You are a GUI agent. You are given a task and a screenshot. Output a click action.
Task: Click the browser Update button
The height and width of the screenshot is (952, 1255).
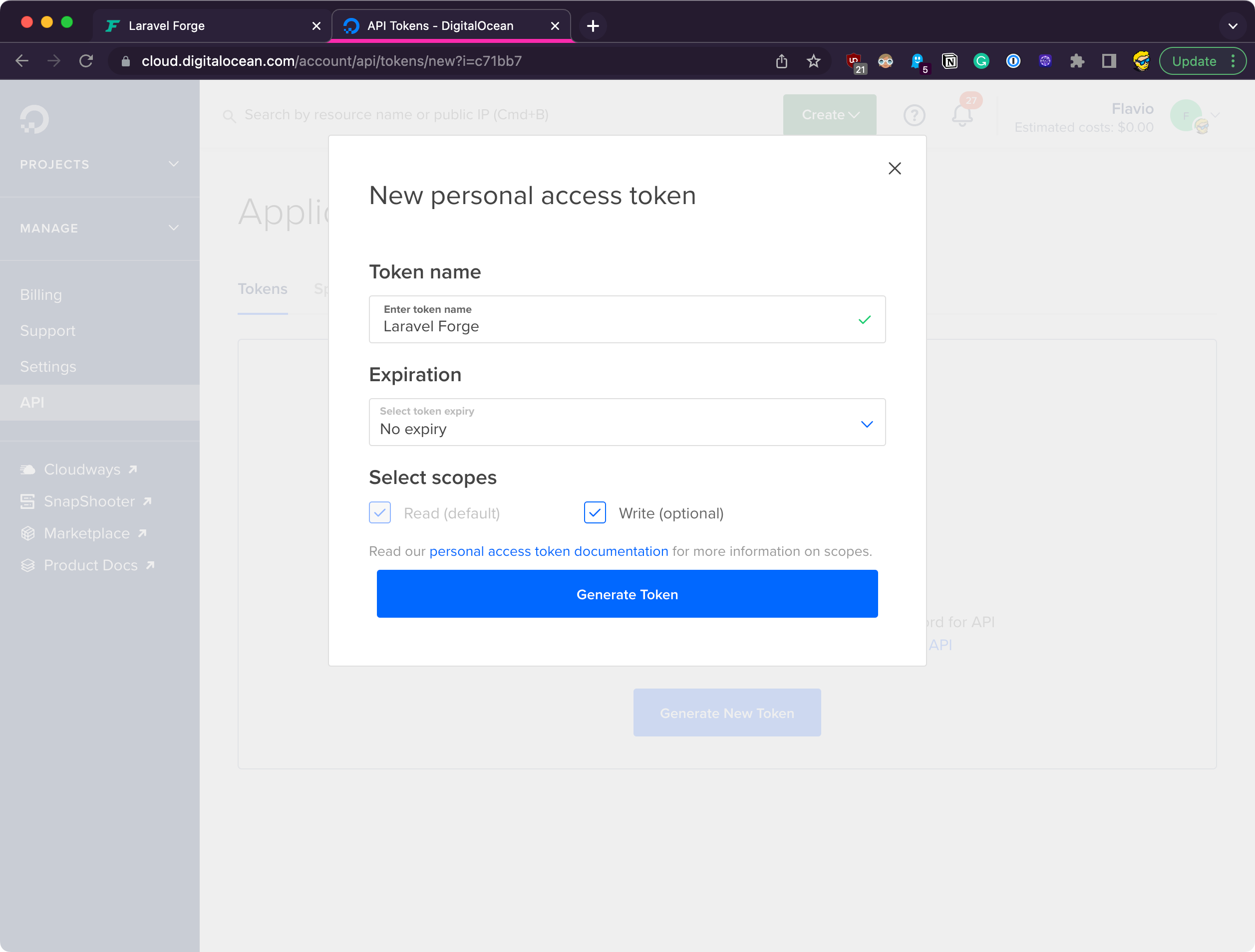[x=1194, y=61]
